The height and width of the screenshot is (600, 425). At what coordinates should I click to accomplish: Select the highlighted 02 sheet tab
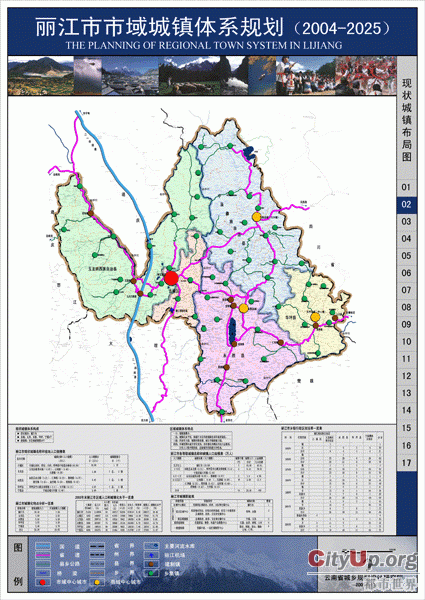(x=406, y=204)
